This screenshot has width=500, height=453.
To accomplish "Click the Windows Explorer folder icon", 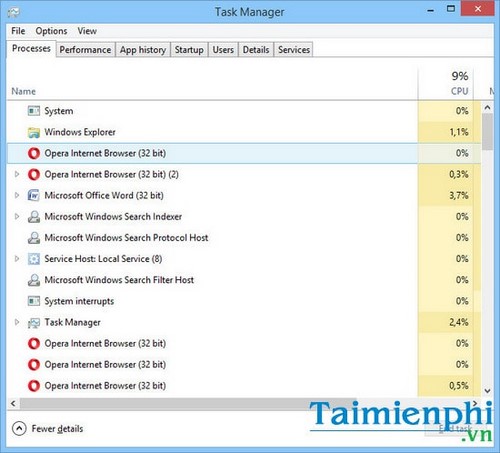I will pos(34,132).
